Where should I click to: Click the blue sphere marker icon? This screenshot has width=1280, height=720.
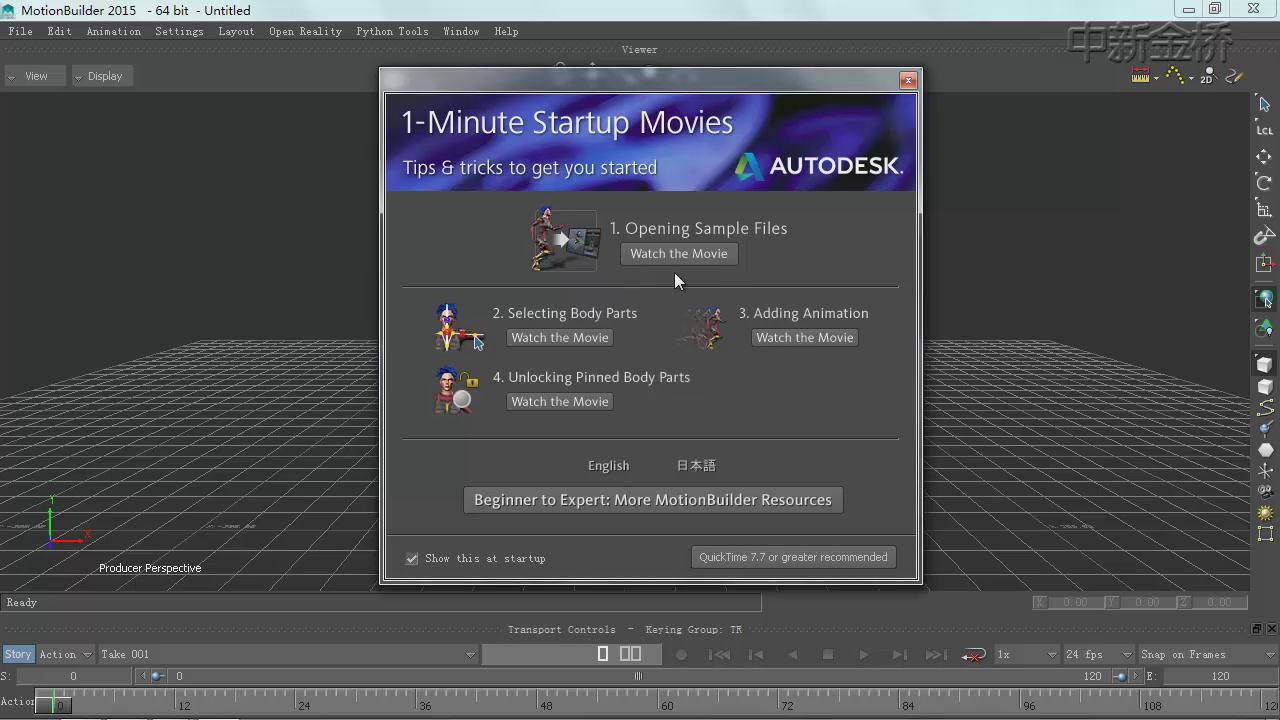[x=1264, y=428]
